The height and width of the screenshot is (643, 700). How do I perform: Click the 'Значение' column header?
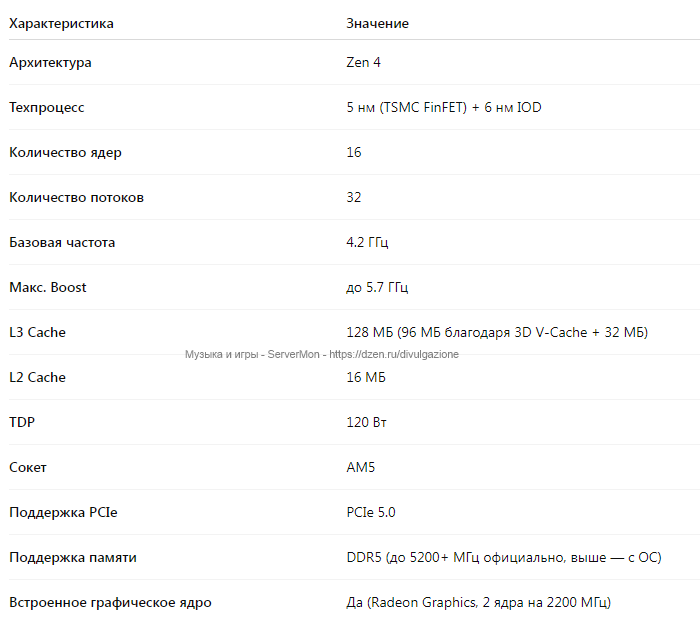[x=377, y=24]
